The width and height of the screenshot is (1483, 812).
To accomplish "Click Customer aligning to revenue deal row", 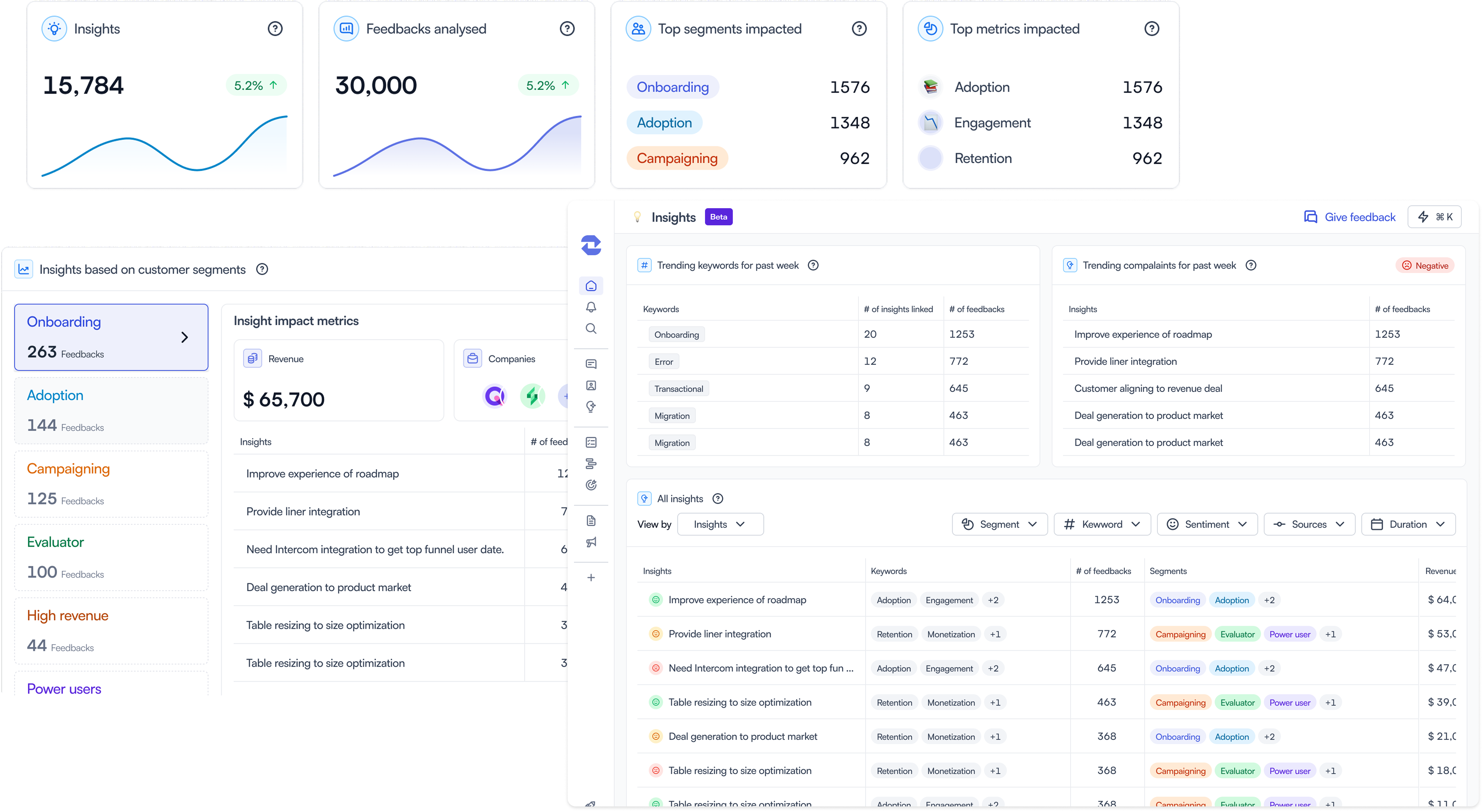I will pos(1259,388).
